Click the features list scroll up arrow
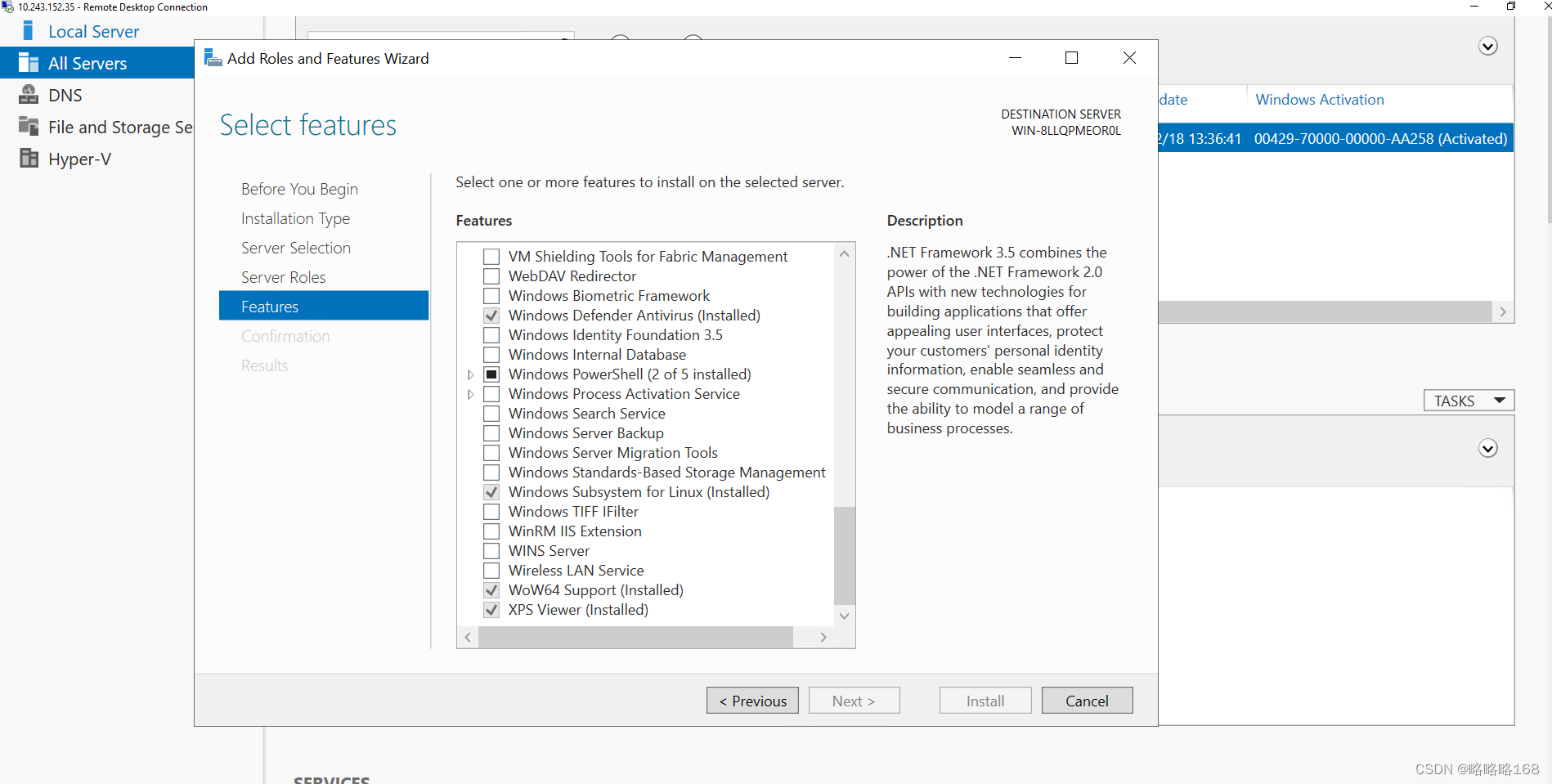Image resolution: width=1552 pixels, height=784 pixels. 845,253
